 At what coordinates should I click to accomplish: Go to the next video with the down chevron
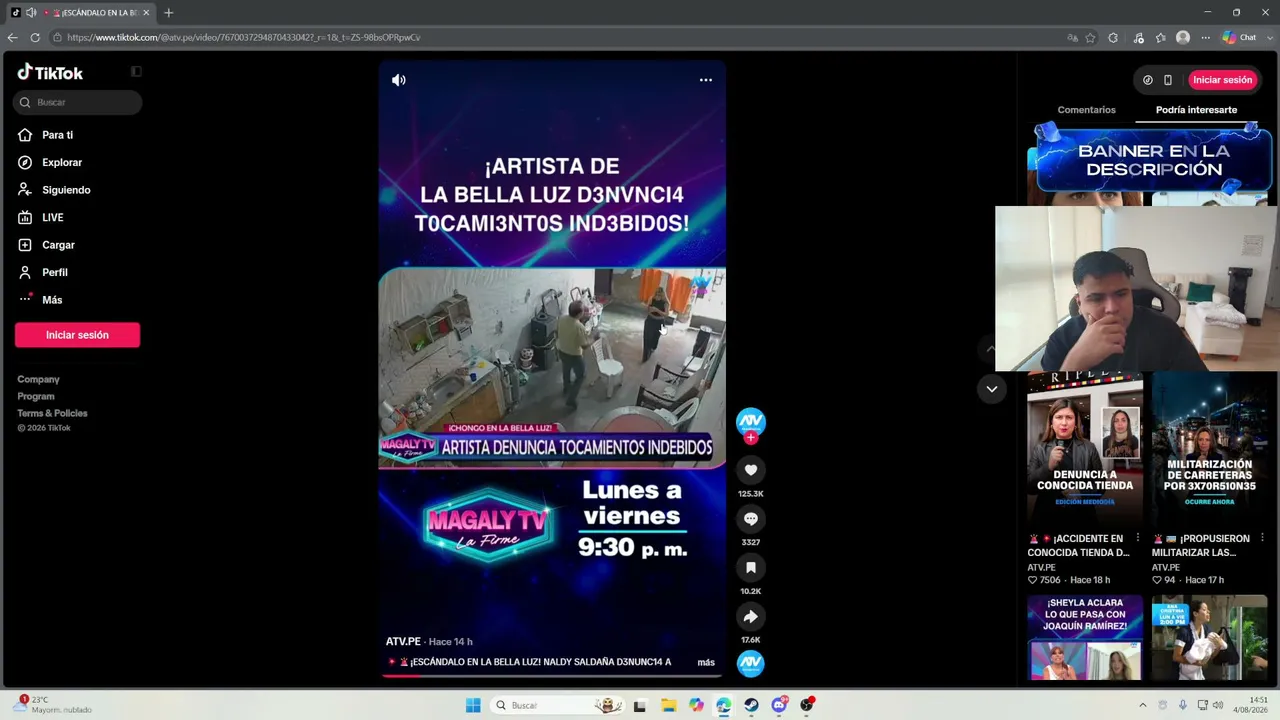click(991, 389)
